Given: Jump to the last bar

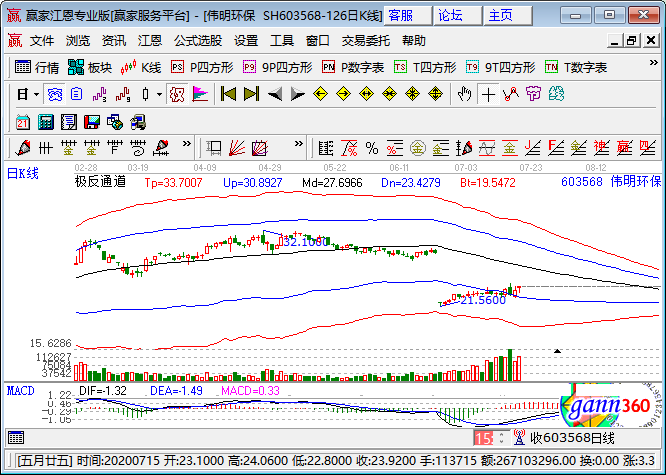Looking at the screenshot, I should (251, 94).
